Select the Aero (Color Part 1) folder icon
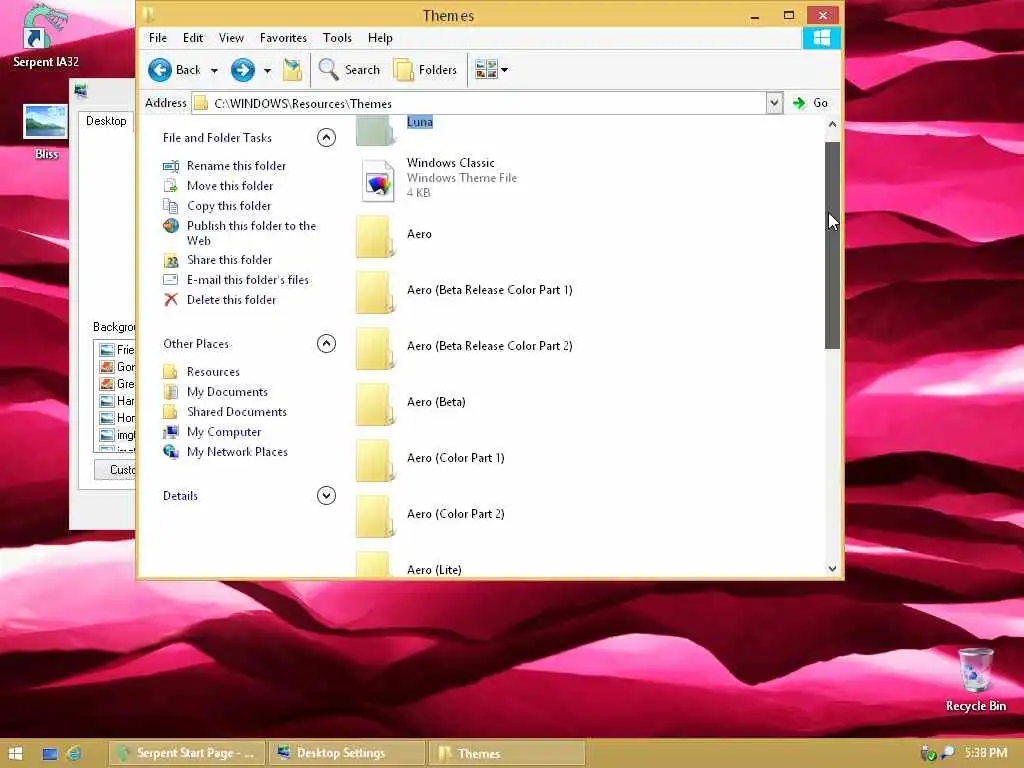Screen dimensions: 1024x768 tap(376, 460)
